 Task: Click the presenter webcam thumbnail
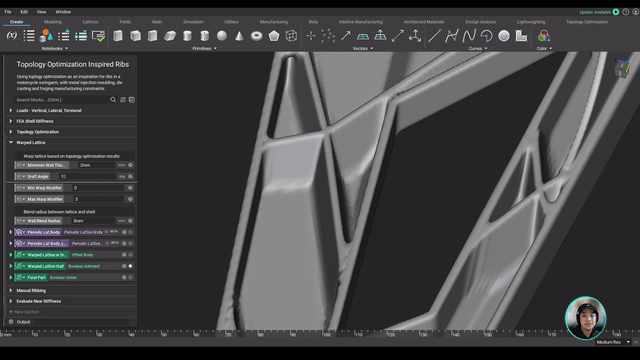click(x=586, y=318)
